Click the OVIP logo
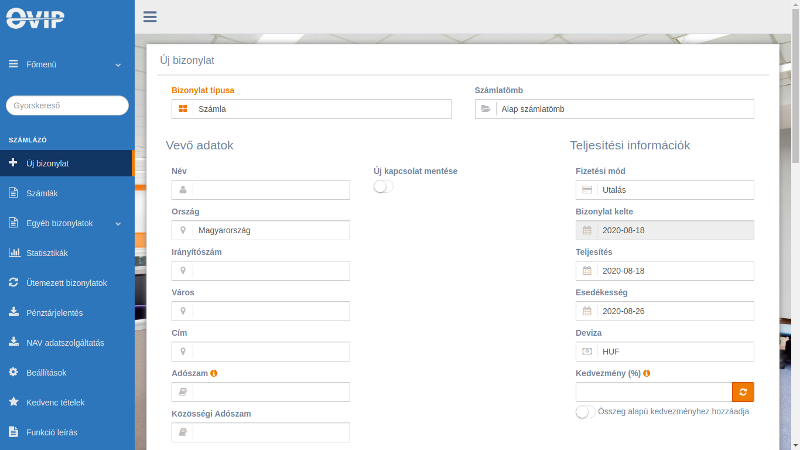 coord(35,18)
